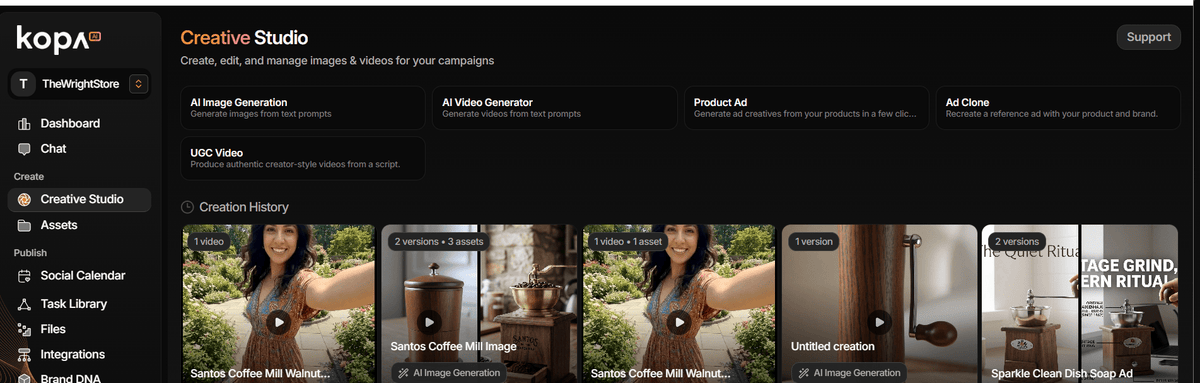Open the Sparkle Clean Dish Soap Ad thumbnail
Viewport: 1200px width, 383px height.
pyautogui.click(x=1079, y=303)
